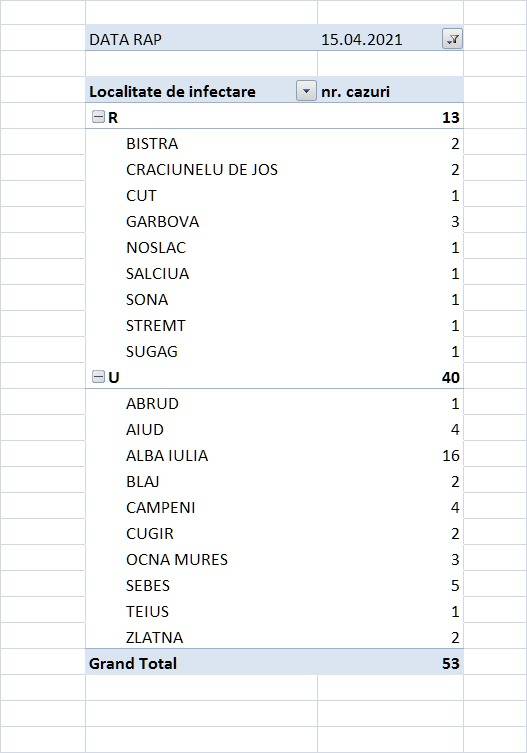This screenshot has height=753, width=527.
Task: Select the GARBOVA row label
Action: (162, 221)
